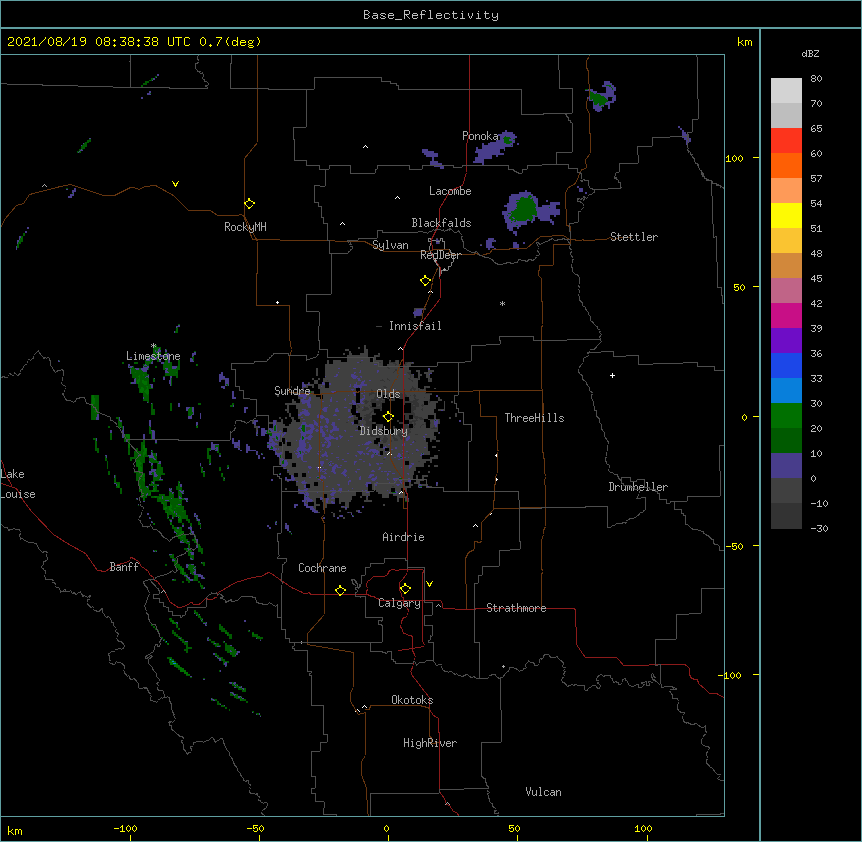Click the yellow V marker northeast of Calgary
Screen dimensions: 862x842
[429, 584]
